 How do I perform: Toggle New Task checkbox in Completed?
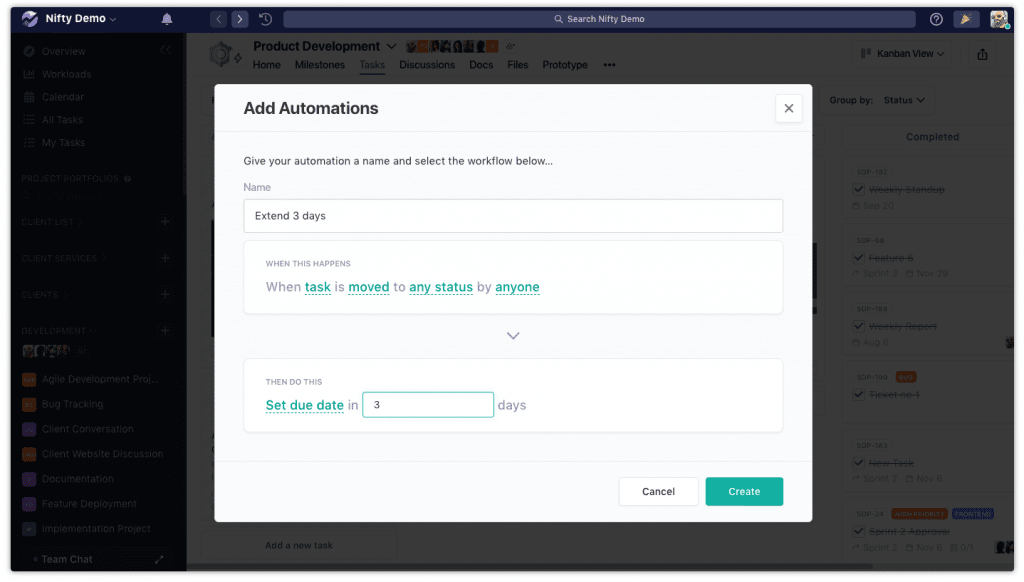tap(859, 462)
